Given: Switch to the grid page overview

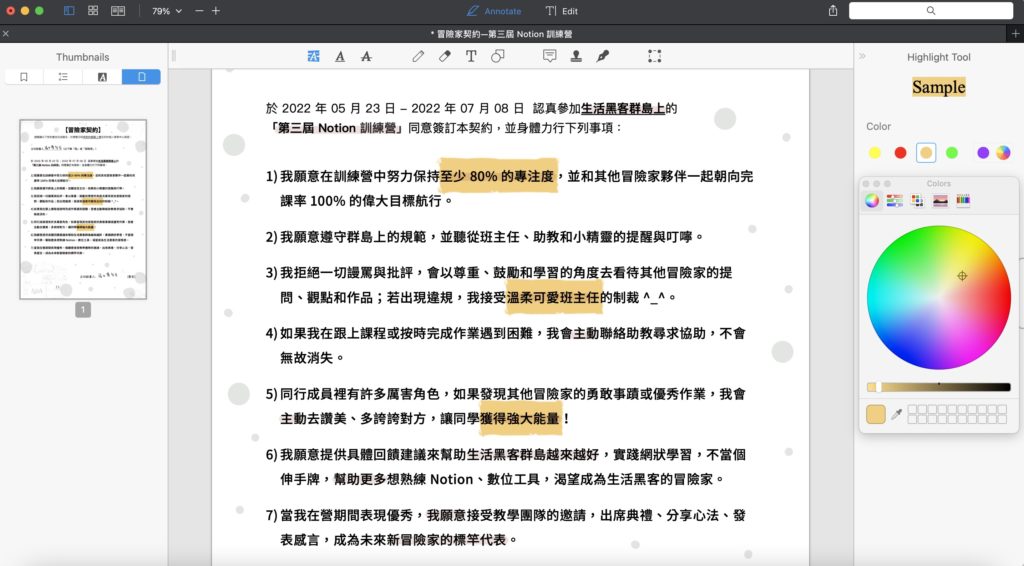Looking at the screenshot, I should pyautogui.click(x=93, y=10).
